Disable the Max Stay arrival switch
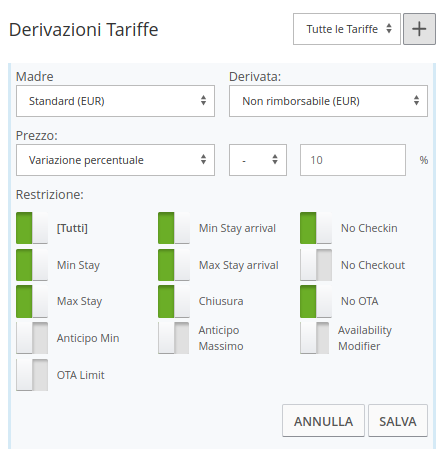This screenshot has width=447, height=454. (174, 265)
